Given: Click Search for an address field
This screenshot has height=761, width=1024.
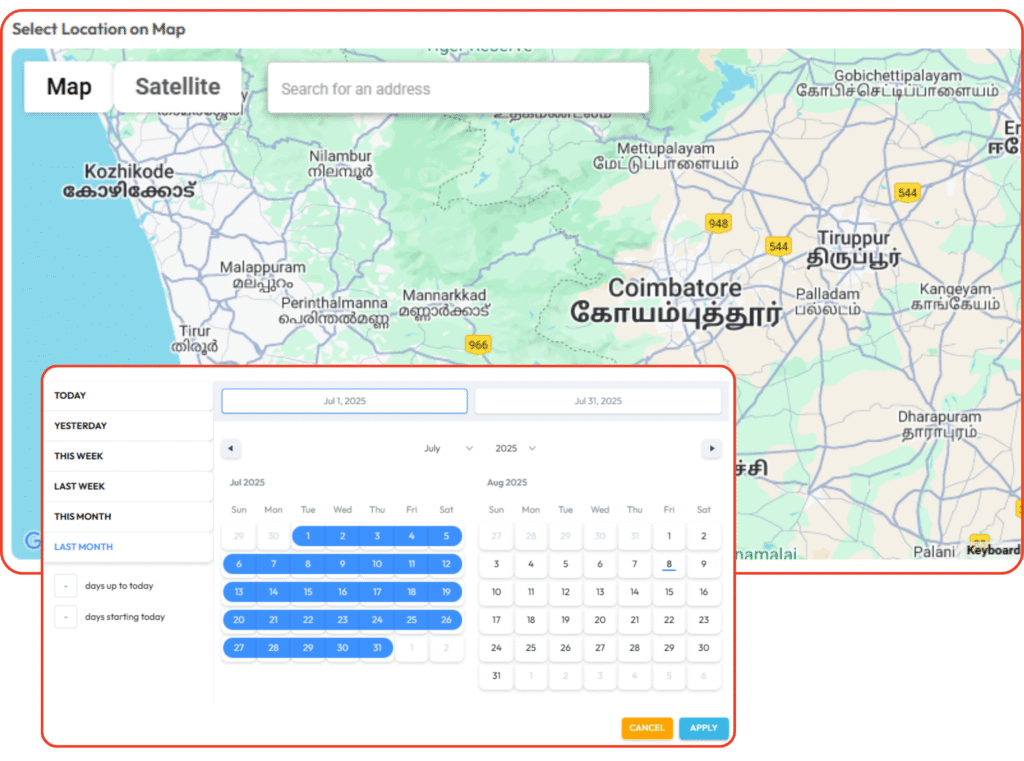Looking at the screenshot, I should (458, 89).
